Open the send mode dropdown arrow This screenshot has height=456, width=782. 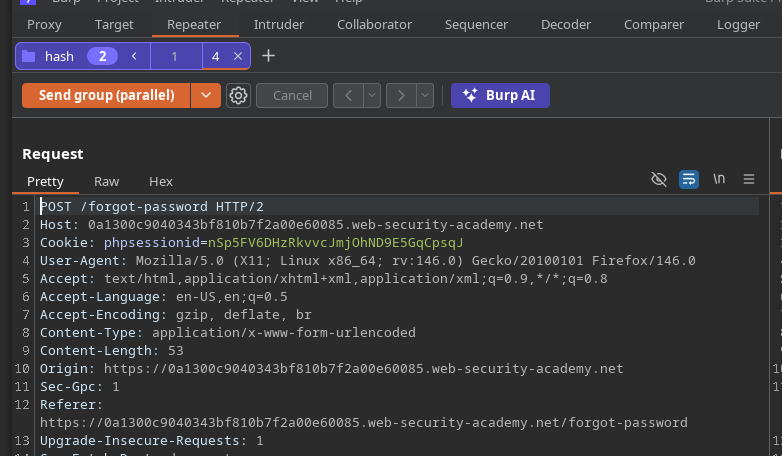pos(205,95)
